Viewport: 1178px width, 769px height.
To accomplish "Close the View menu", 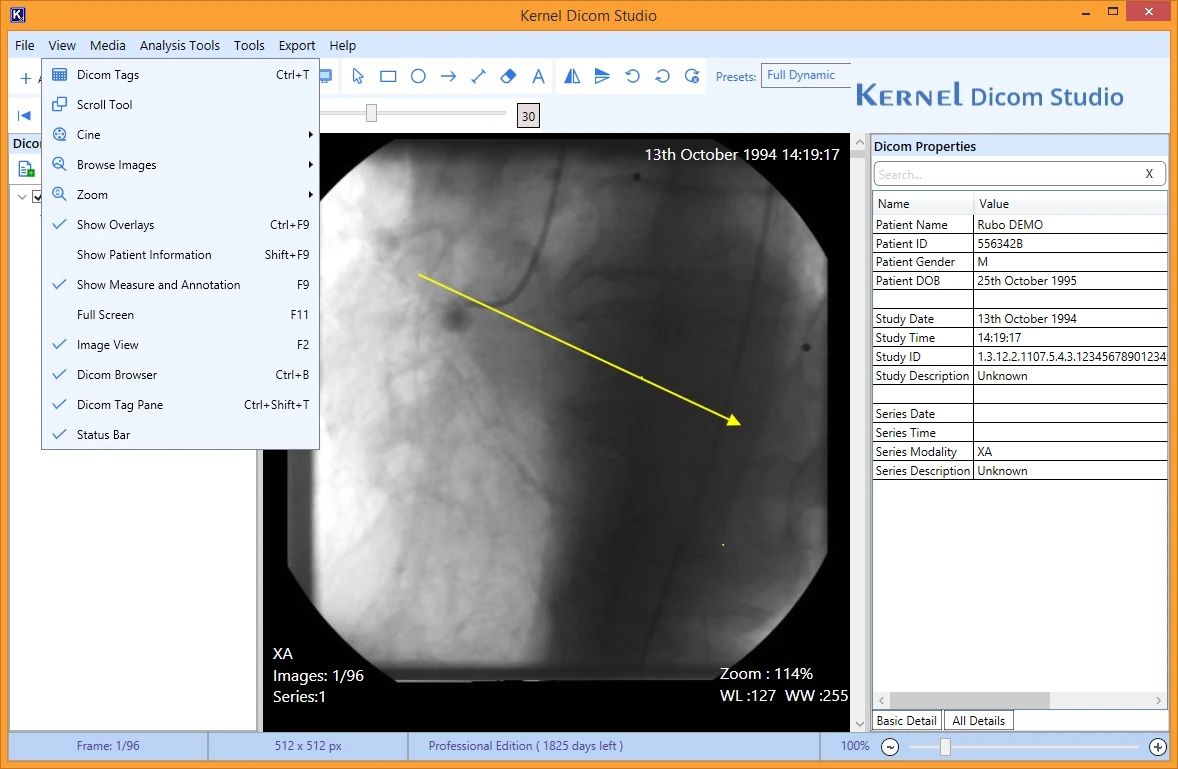I will (62, 45).
